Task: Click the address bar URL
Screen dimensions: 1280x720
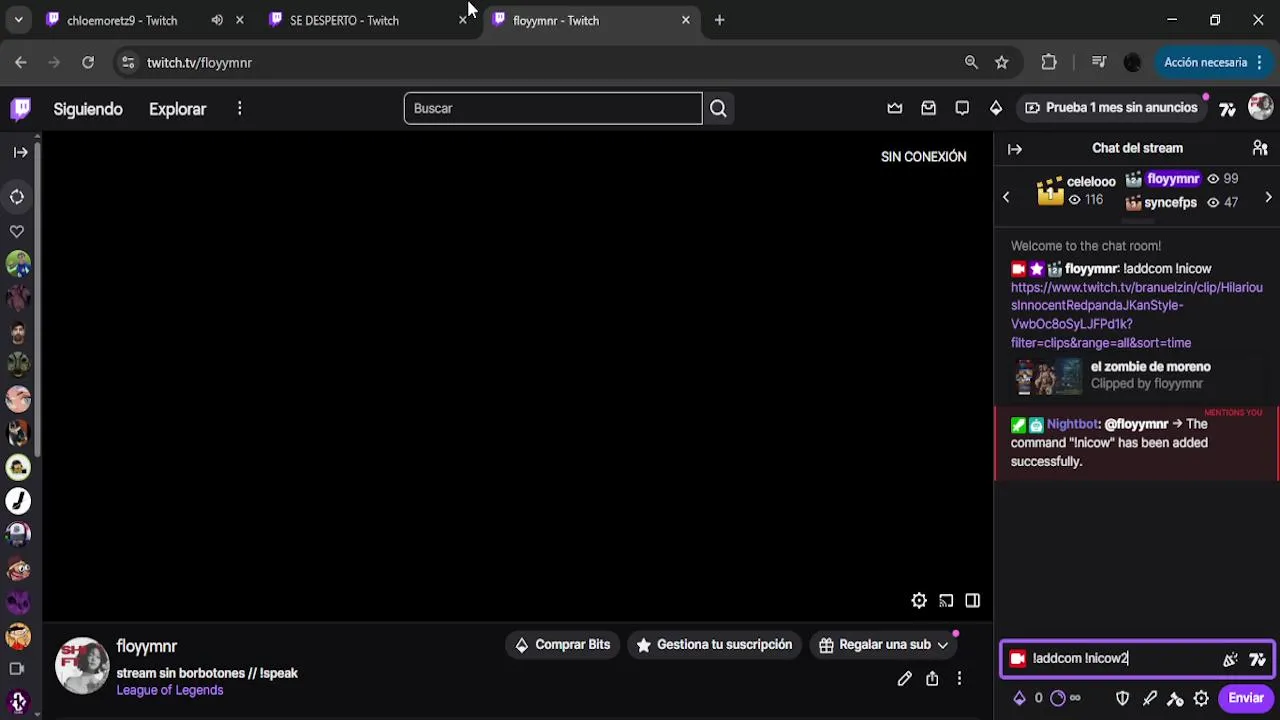Action: [x=199, y=62]
